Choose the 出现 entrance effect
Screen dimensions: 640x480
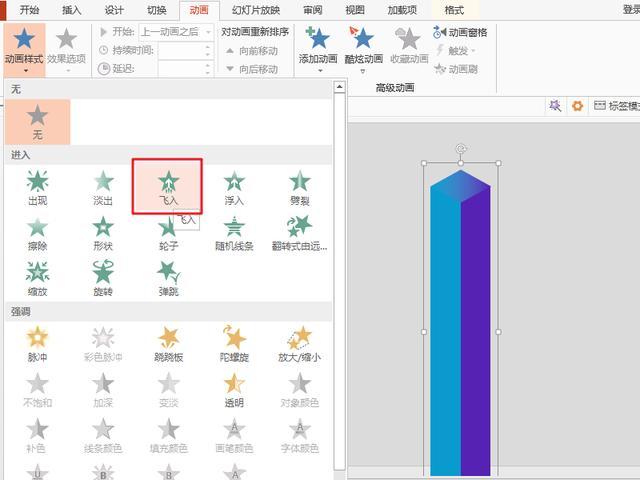click(x=38, y=188)
